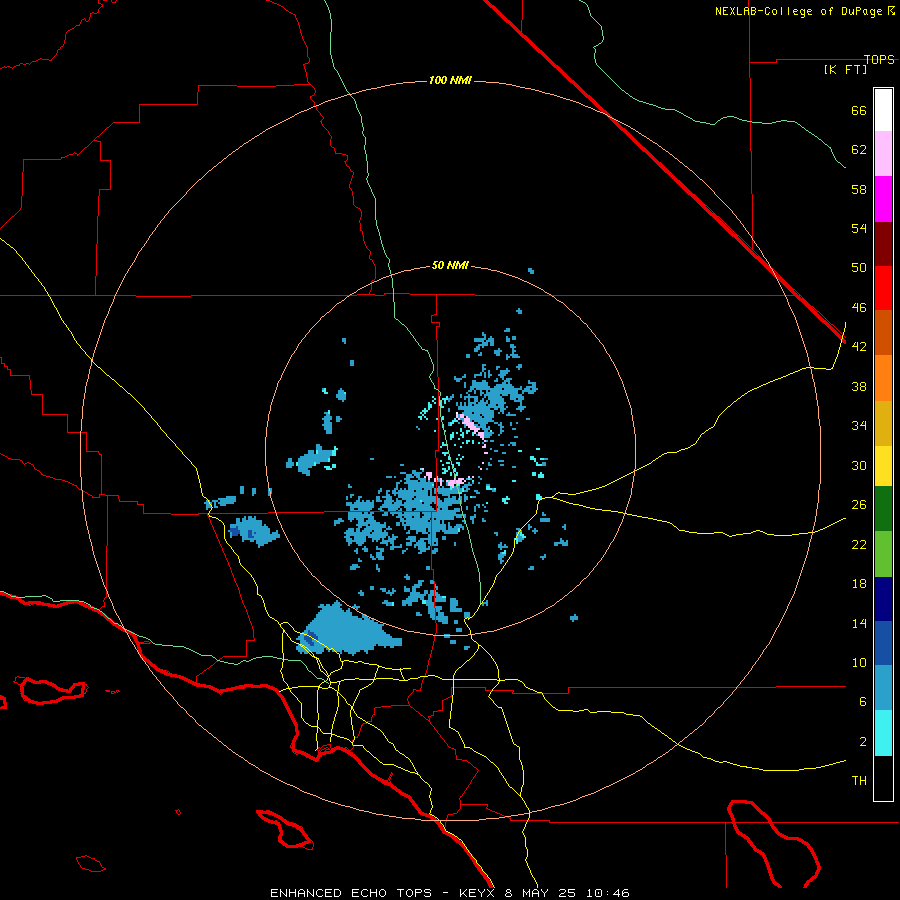
Task: Click the pink diagonal echo streak near radar center
Action: point(472,426)
